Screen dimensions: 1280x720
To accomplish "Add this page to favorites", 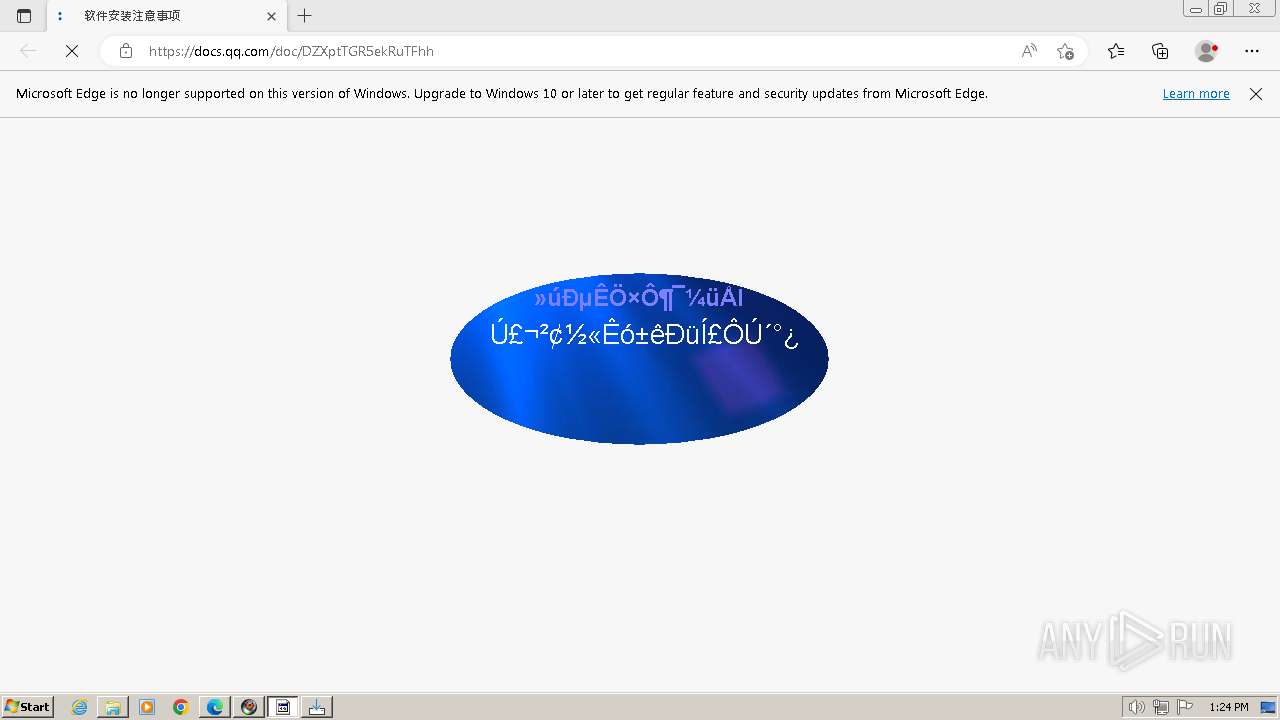I will (1065, 51).
